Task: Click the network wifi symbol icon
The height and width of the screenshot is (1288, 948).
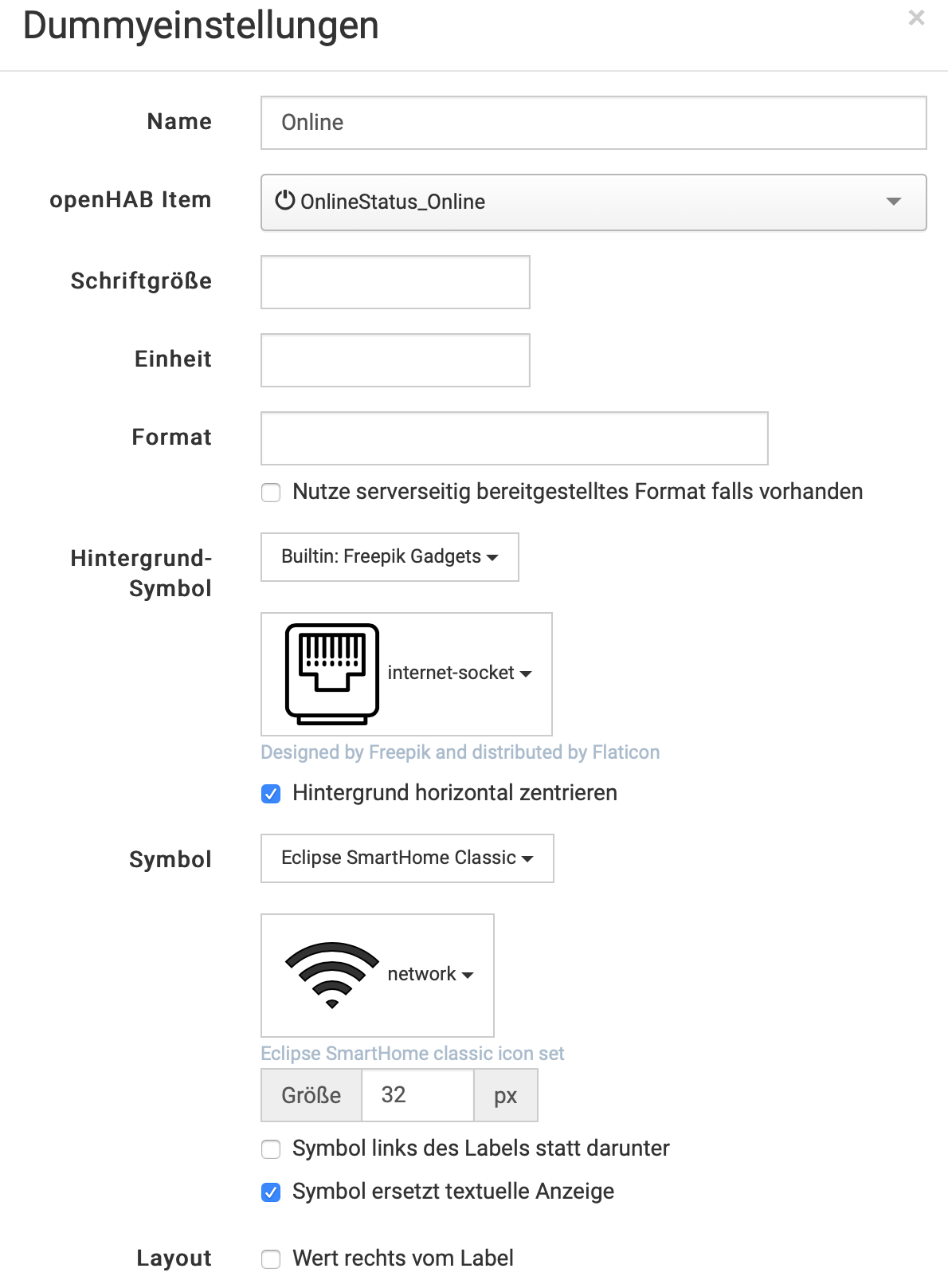Action: coord(331,975)
